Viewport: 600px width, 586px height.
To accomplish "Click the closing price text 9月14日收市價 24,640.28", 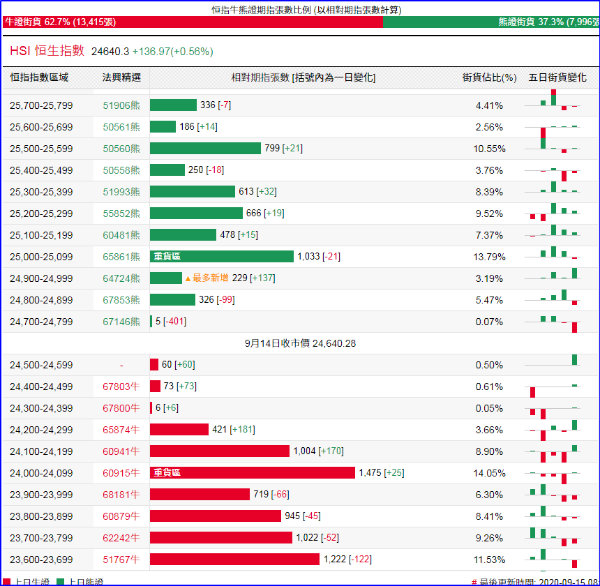I will click(x=300, y=343).
